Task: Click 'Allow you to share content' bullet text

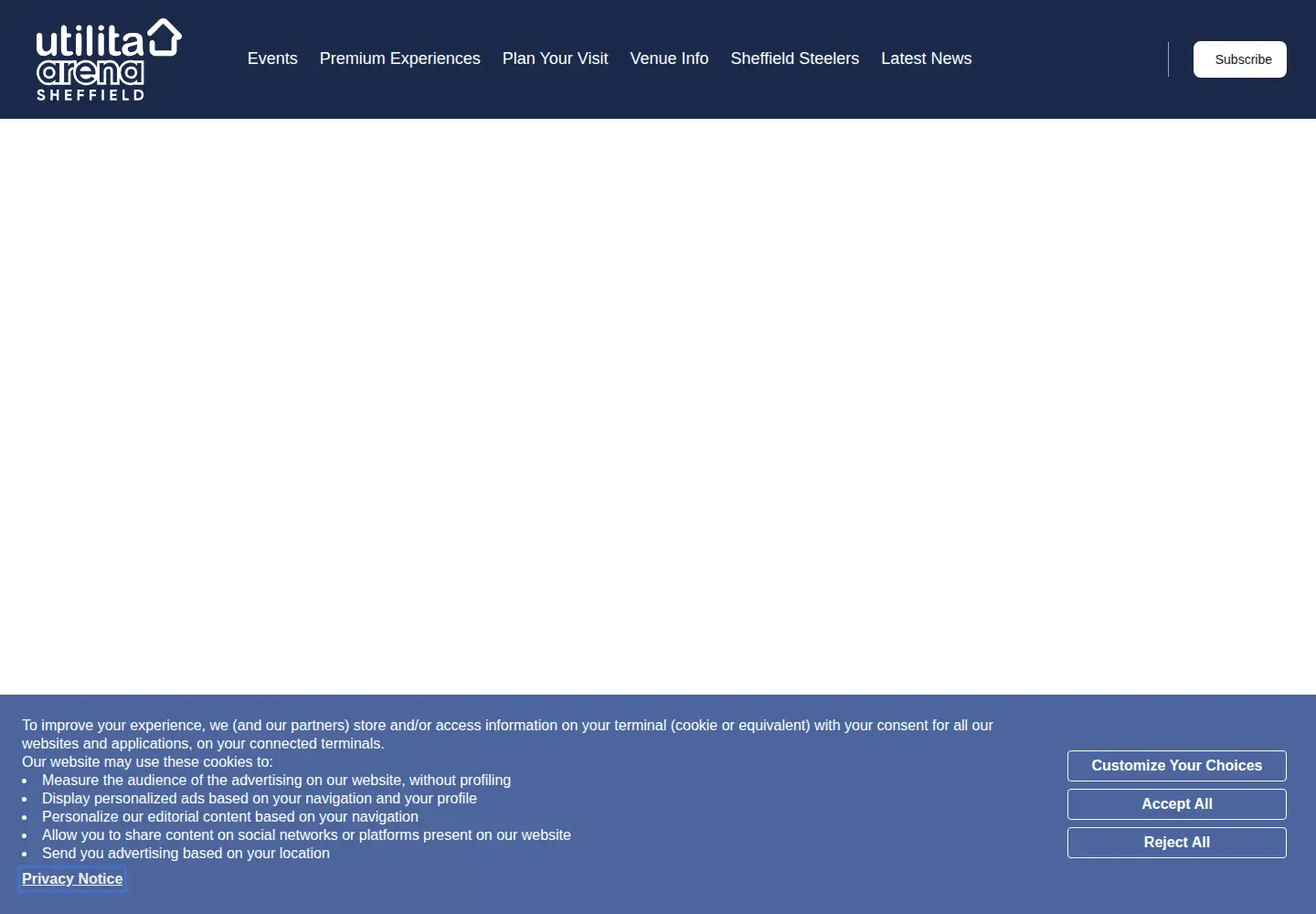Action: pos(306,835)
